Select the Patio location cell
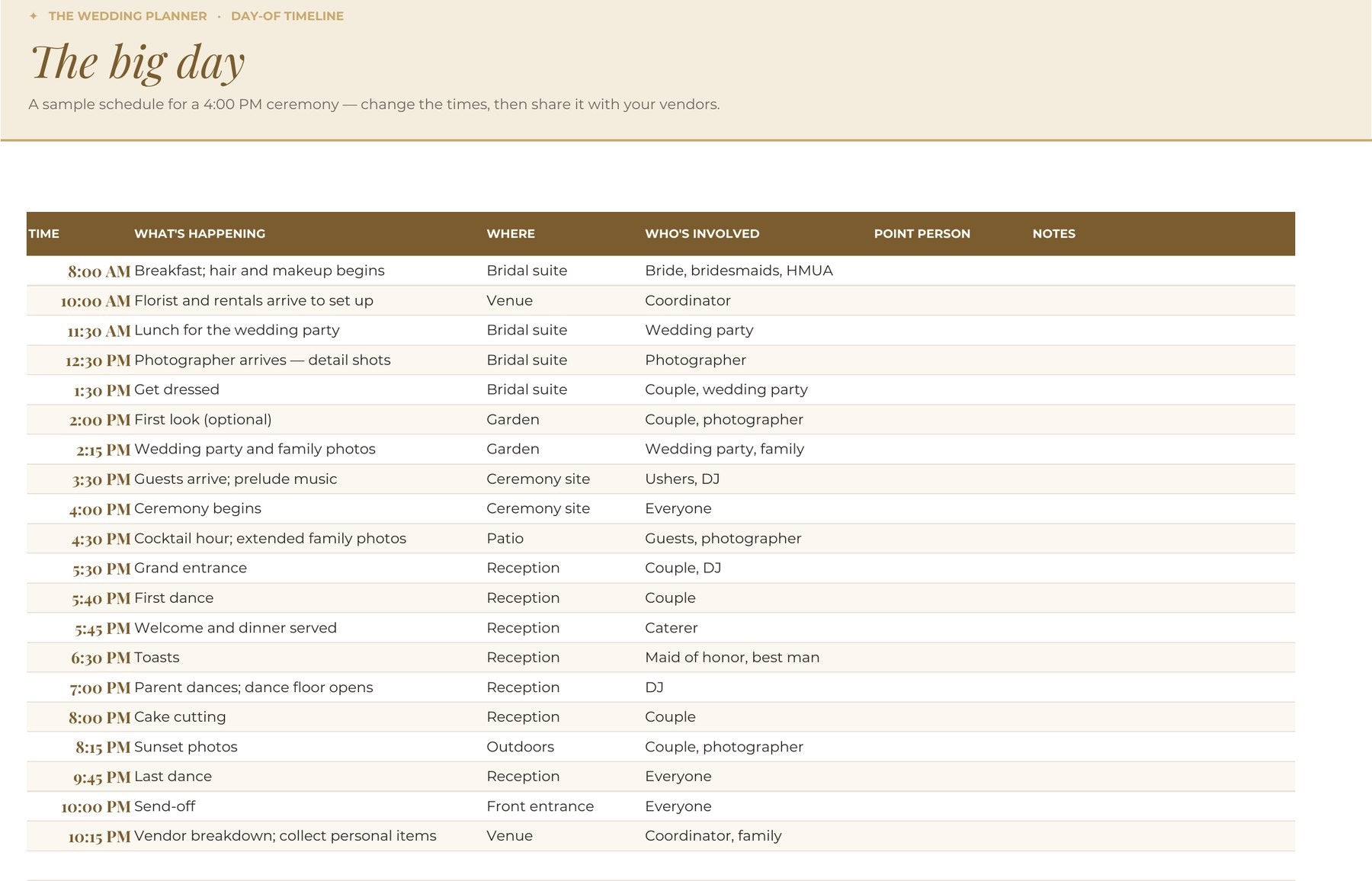Image resolution: width=1372 pixels, height=881 pixels. [505, 538]
